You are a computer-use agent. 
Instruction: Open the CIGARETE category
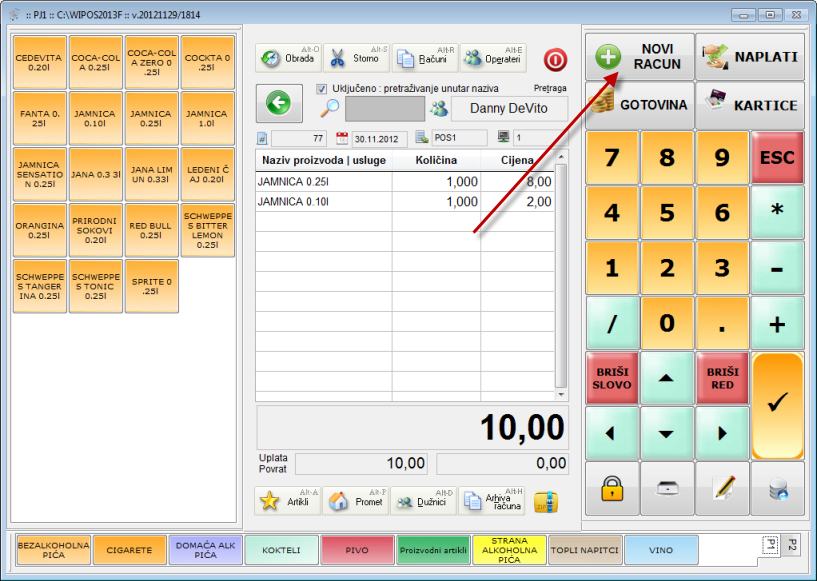[x=130, y=550]
